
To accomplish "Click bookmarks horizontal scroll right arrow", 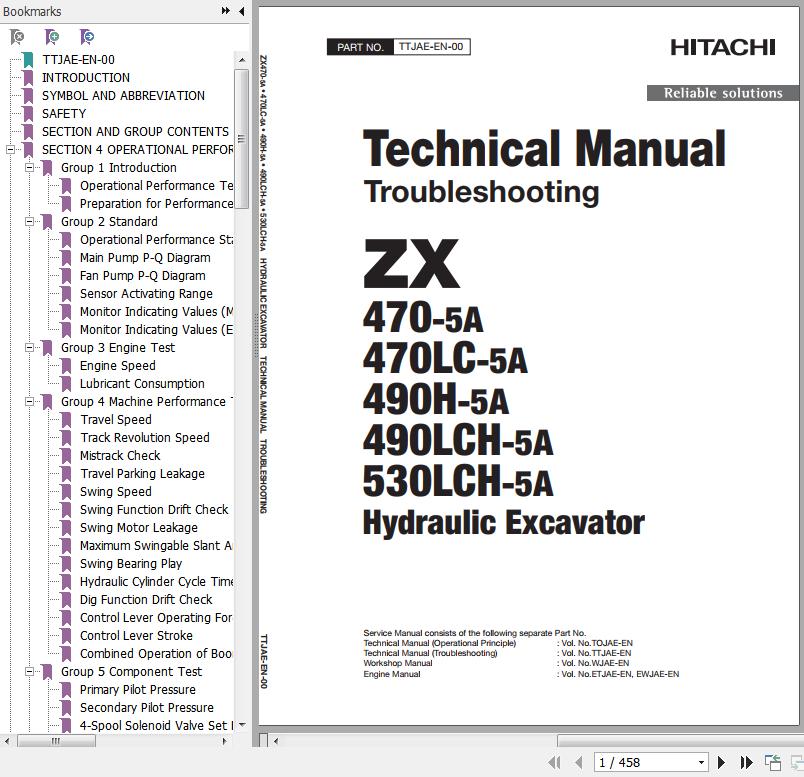I will (225, 741).
